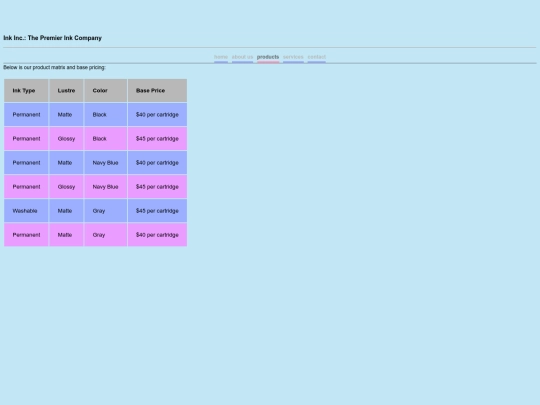Select the Washable ink type cell

[x=26, y=211]
